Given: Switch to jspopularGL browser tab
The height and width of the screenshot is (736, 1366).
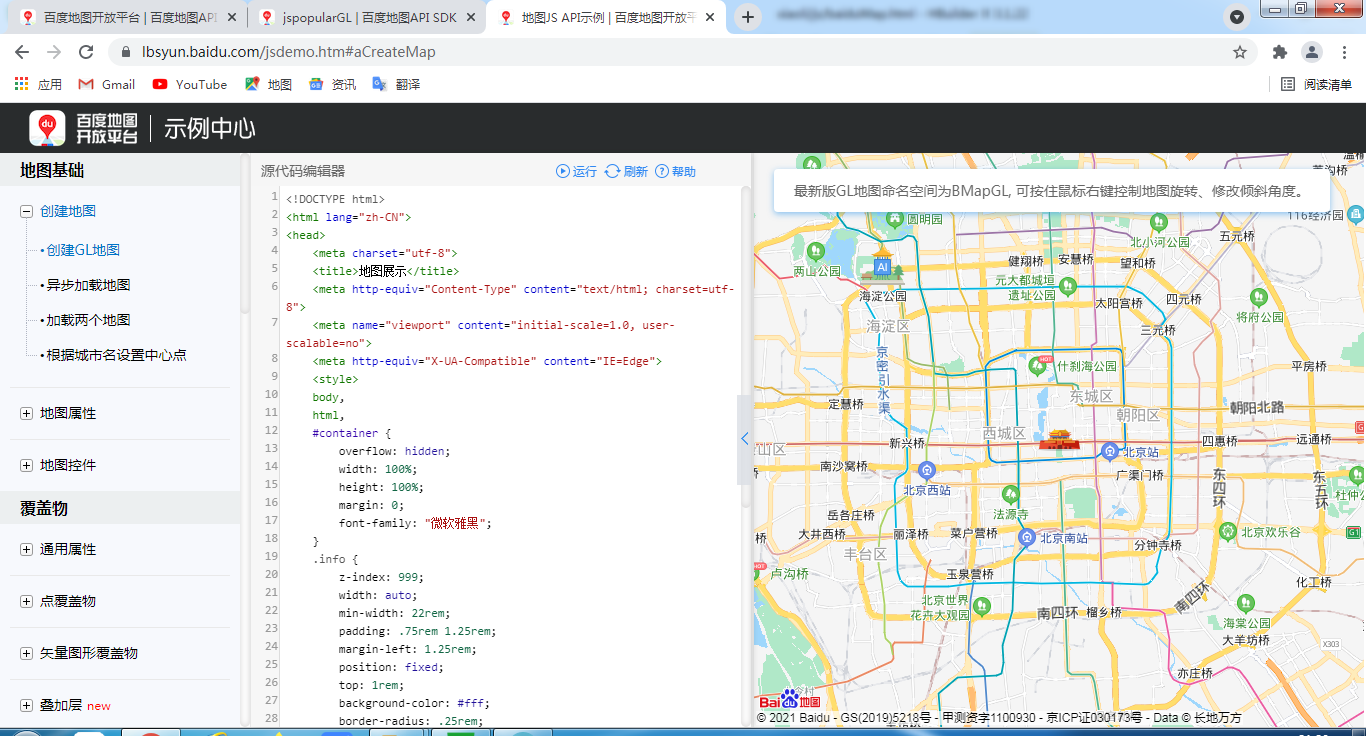Looking at the screenshot, I should click(358, 17).
